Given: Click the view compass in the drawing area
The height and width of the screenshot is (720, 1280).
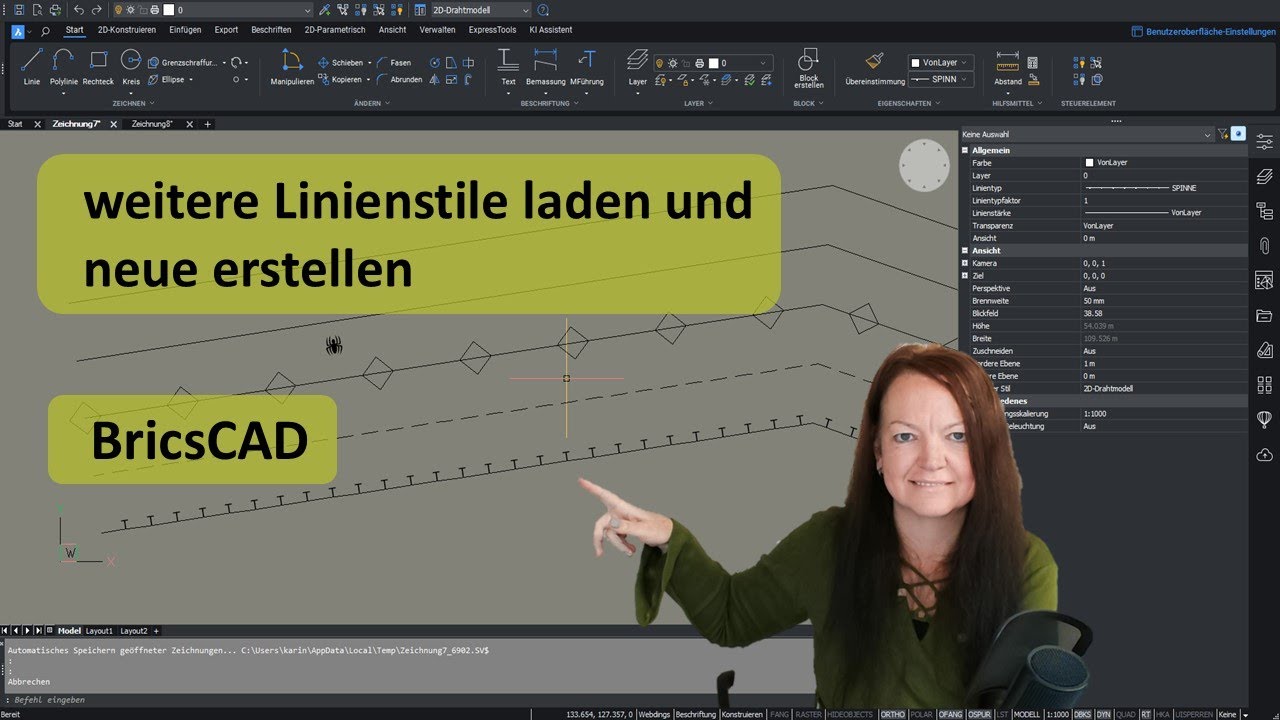Looking at the screenshot, I should point(924,165).
